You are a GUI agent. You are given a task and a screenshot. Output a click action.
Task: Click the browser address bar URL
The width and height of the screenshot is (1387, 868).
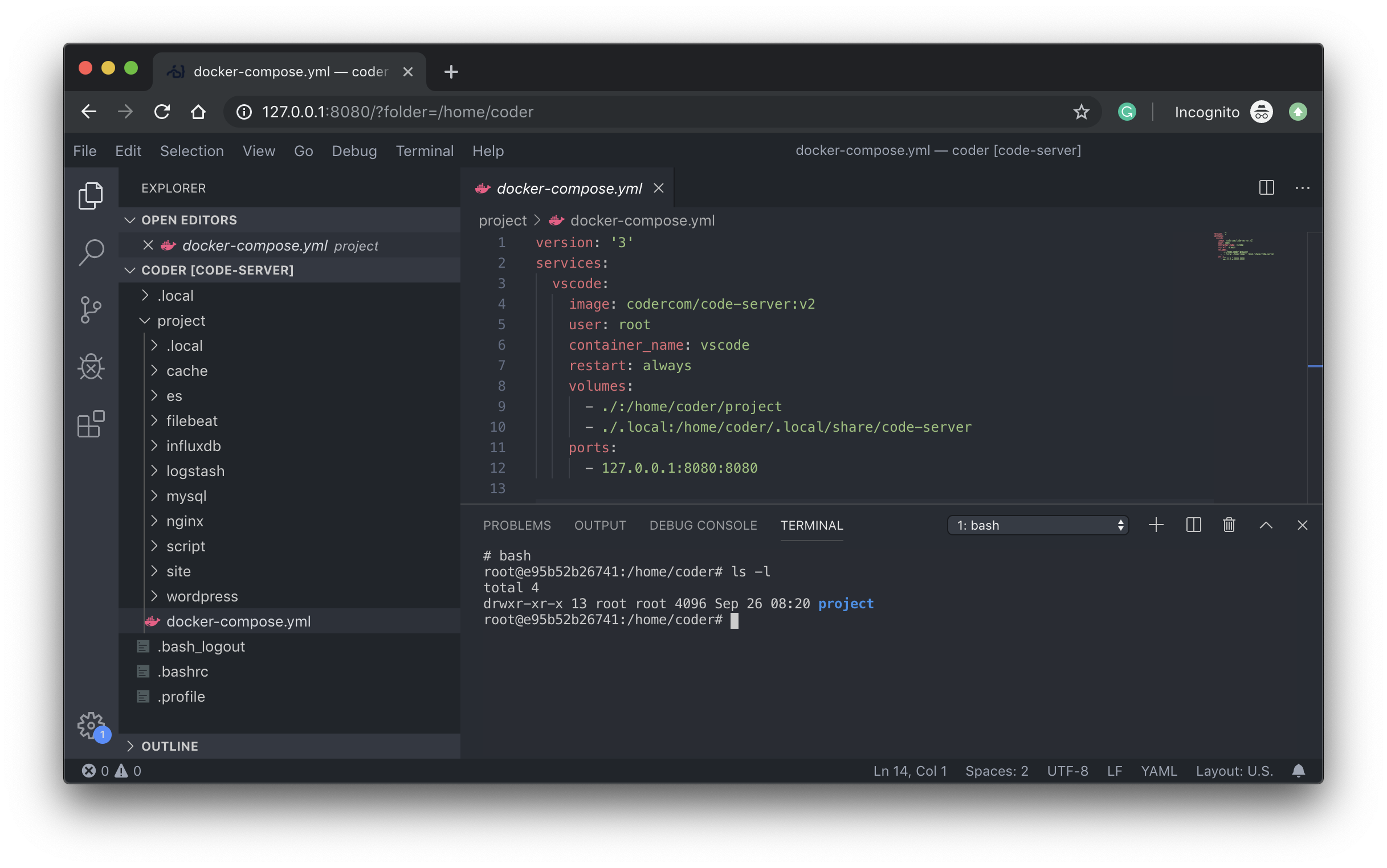coord(397,112)
